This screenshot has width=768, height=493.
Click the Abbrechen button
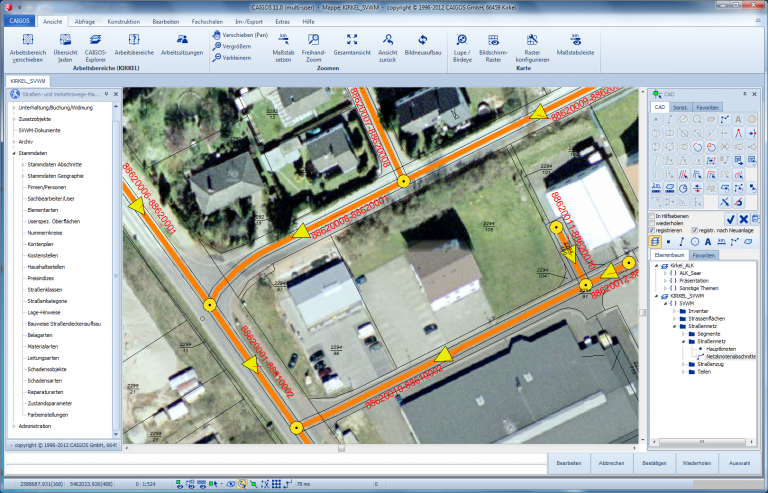pyautogui.click(x=611, y=464)
